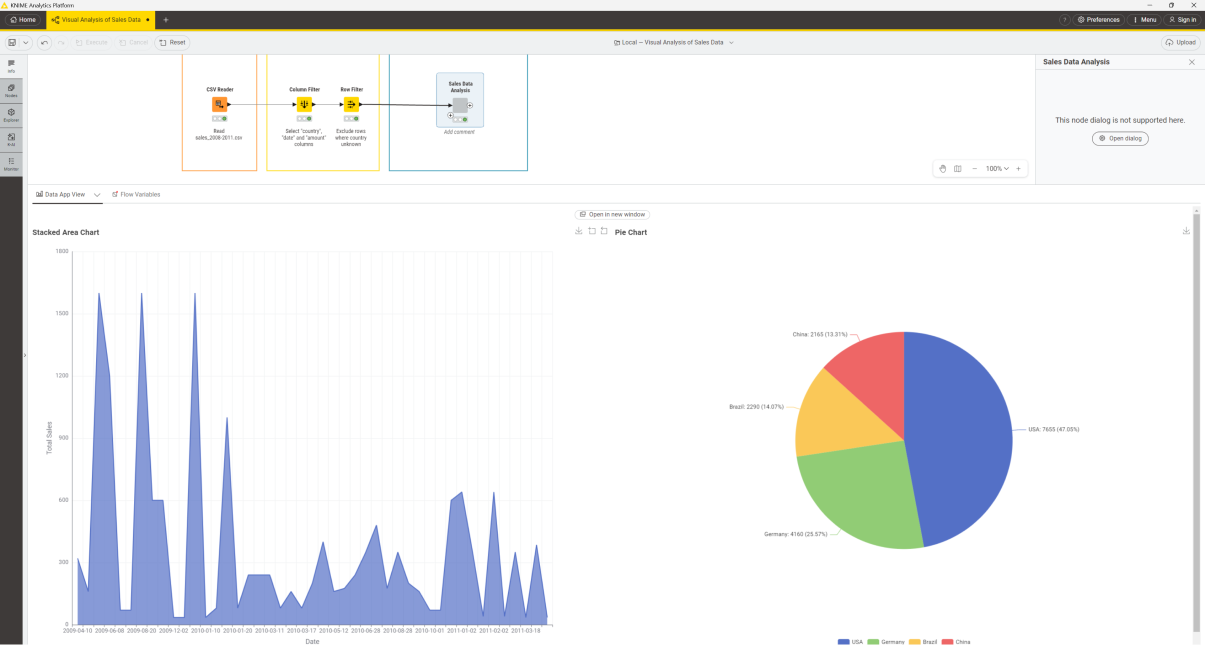Select the CSV Reader node
This screenshot has width=1205, height=645.
tap(219, 103)
